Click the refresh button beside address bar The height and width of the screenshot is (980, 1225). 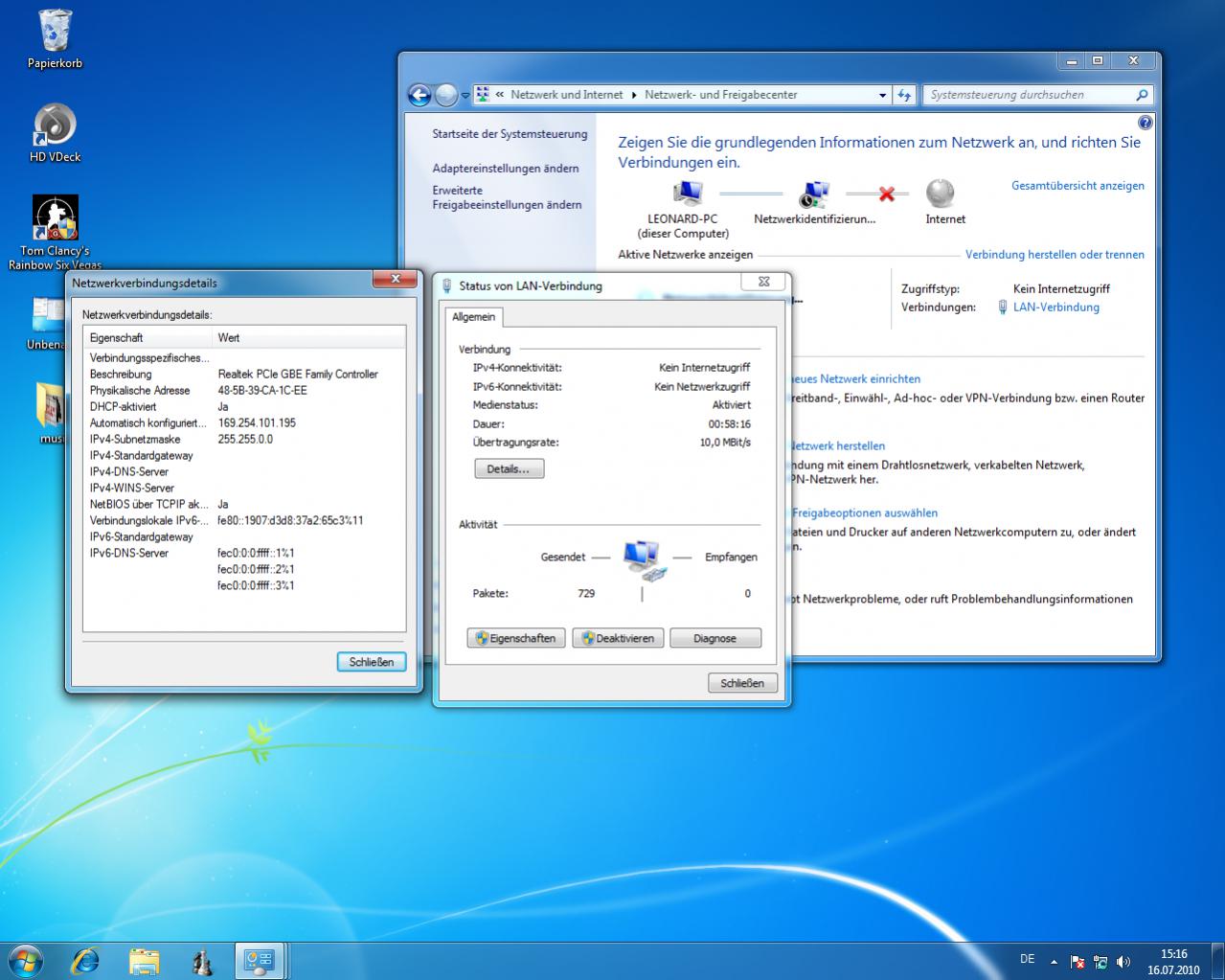904,95
